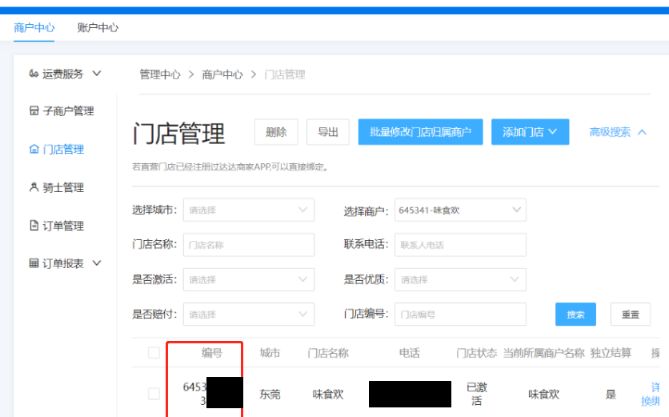Click the 城市 column header

[x=270, y=353]
